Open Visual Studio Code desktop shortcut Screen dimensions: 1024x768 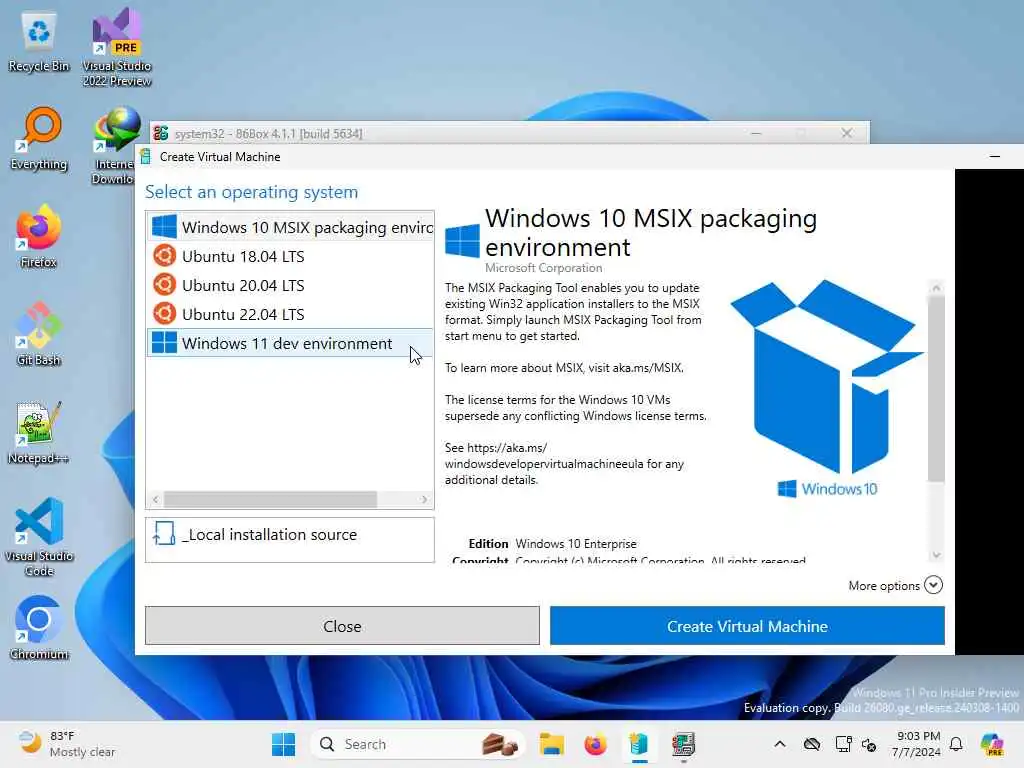click(39, 537)
